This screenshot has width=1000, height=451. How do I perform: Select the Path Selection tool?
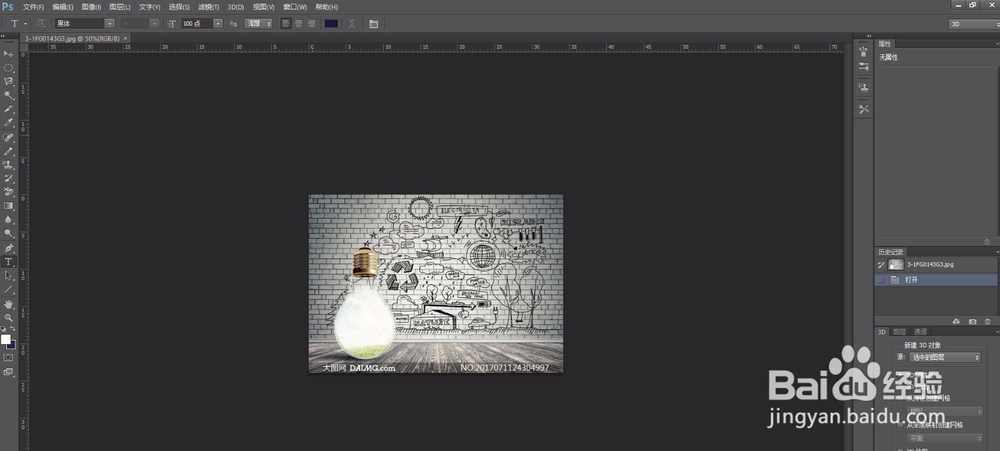click(x=9, y=276)
